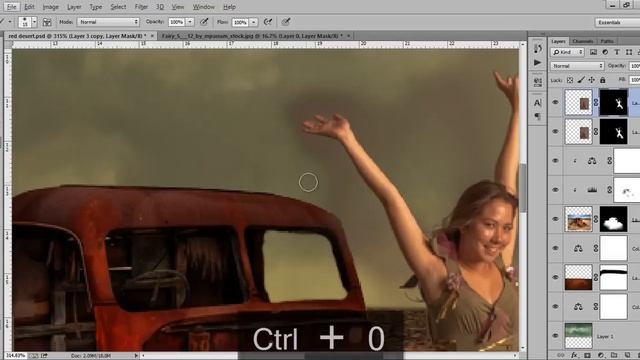Select the Layer 1 green sky thumbnail
The image size is (640, 360).
578,336
